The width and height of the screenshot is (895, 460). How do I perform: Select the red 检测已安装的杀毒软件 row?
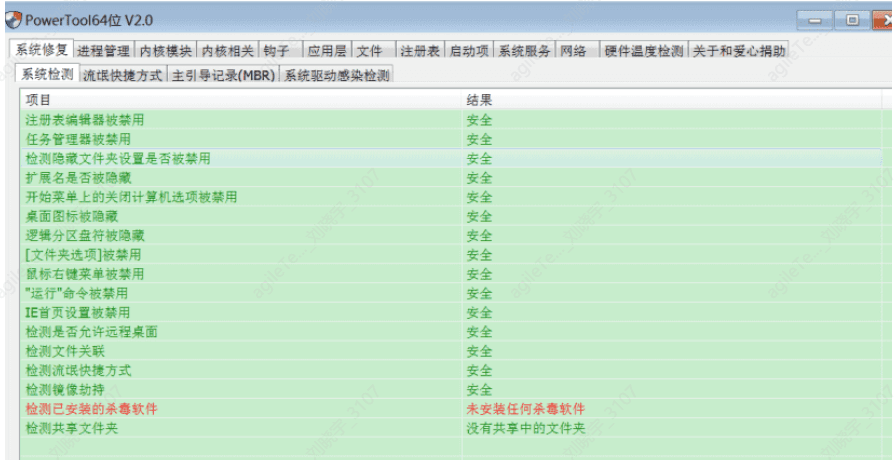91,409
